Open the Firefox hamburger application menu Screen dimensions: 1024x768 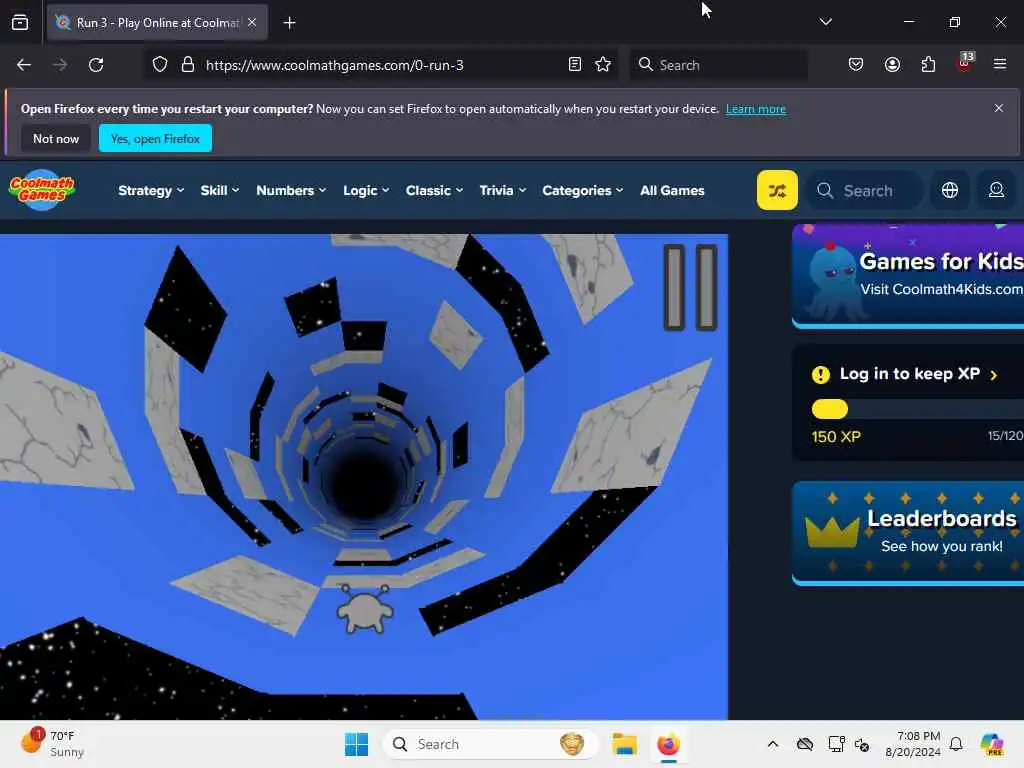tap(1000, 65)
